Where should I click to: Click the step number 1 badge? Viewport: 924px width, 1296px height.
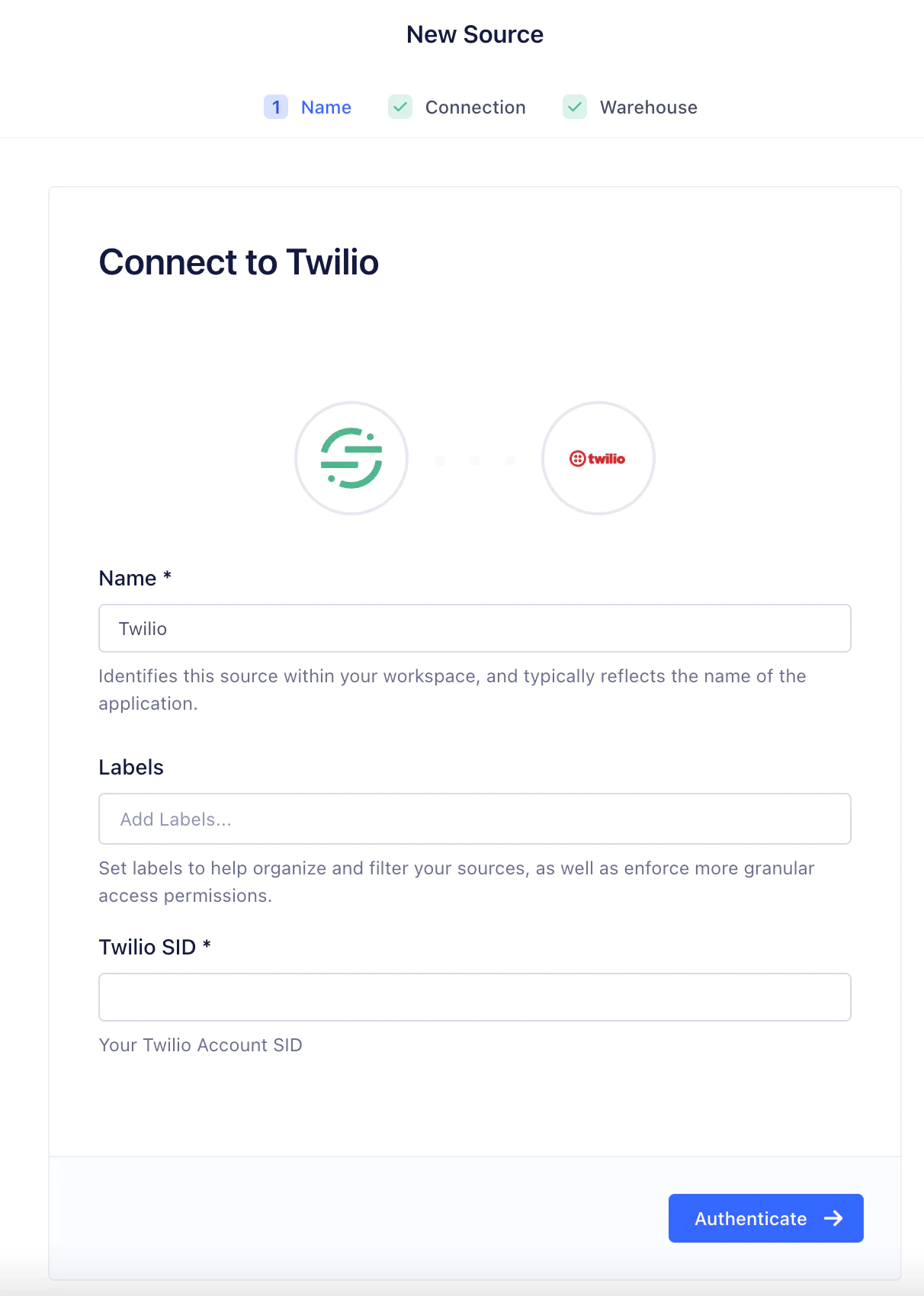[x=276, y=107]
